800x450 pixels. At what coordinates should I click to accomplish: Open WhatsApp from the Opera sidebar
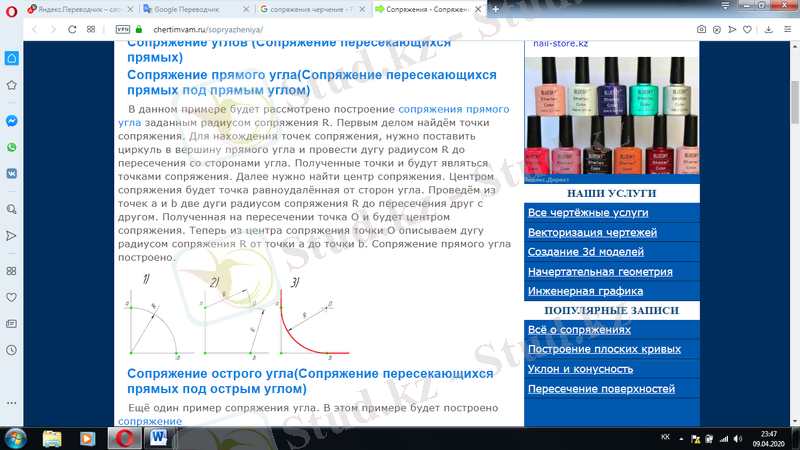(11, 146)
